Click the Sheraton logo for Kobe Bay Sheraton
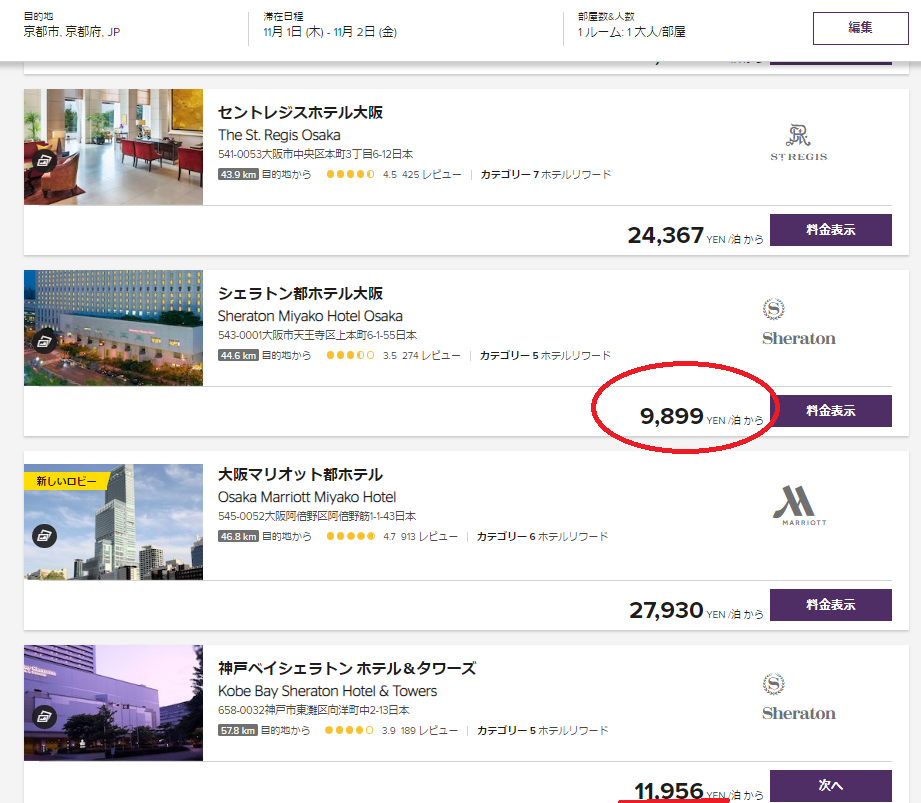 (x=798, y=697)
